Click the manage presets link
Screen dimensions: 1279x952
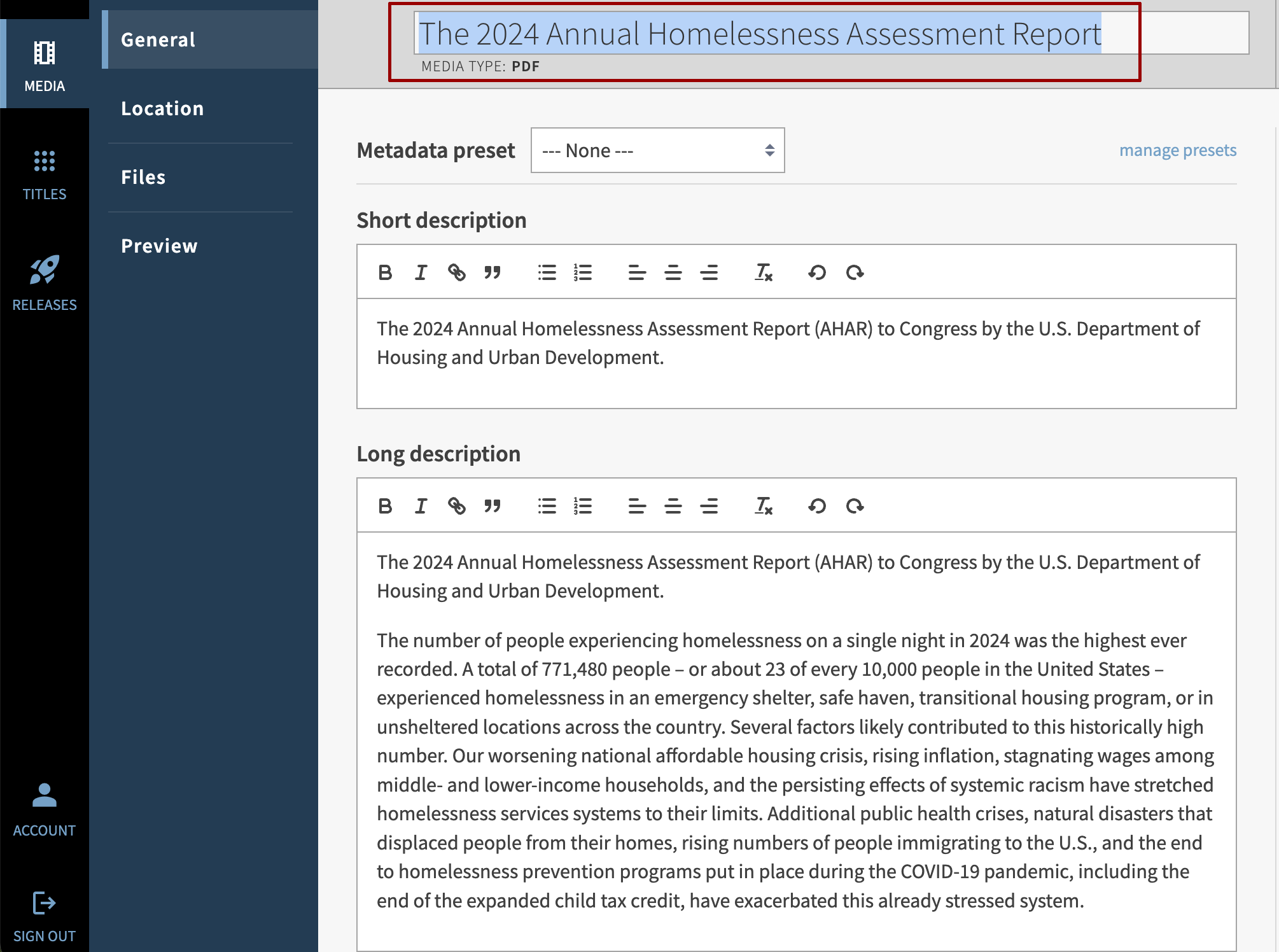[1177, 150]
